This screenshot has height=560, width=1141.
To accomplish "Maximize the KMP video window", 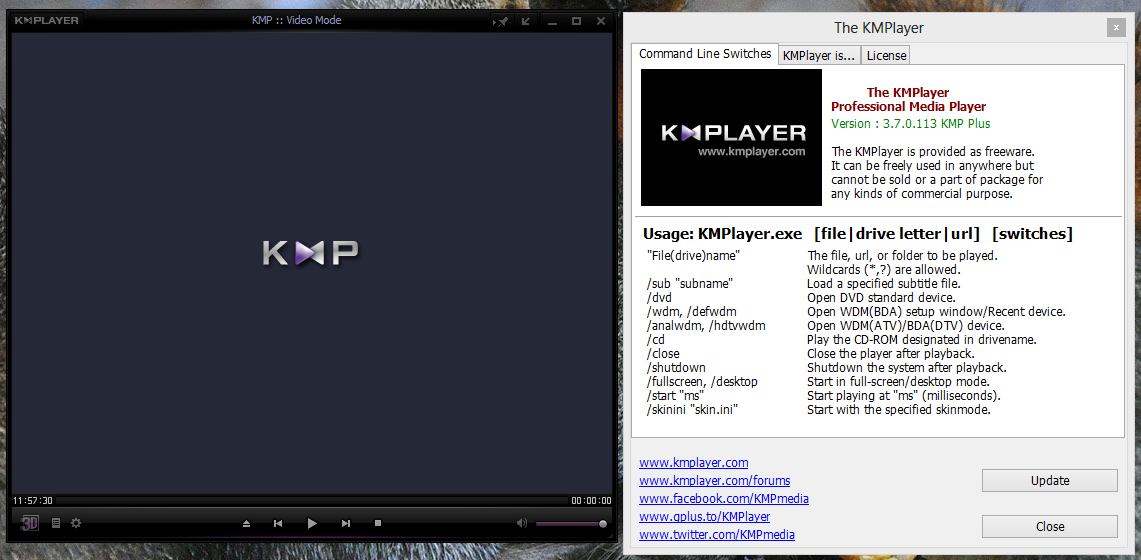I will (x=576, y=21).
